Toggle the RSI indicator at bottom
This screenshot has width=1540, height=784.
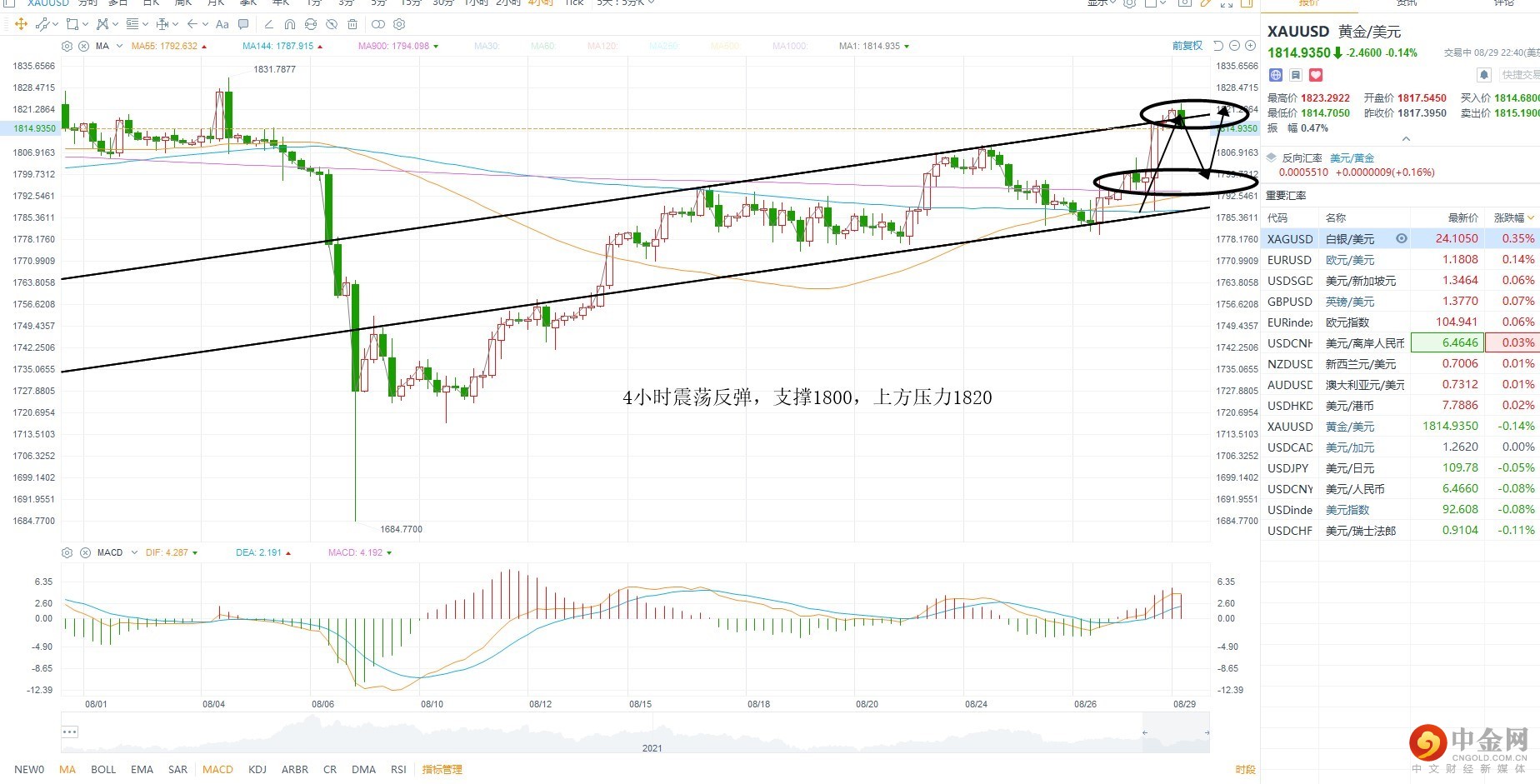398,769
